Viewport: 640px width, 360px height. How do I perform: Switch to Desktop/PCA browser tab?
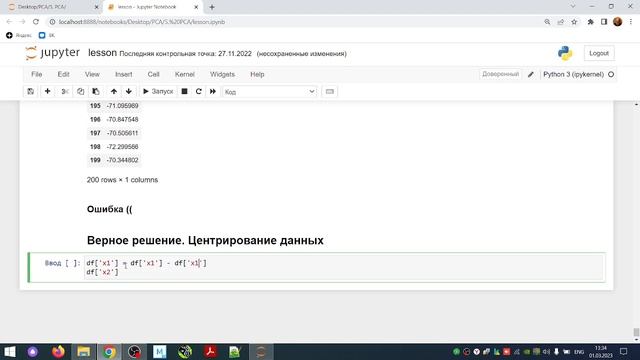click(x=51, y=7)
